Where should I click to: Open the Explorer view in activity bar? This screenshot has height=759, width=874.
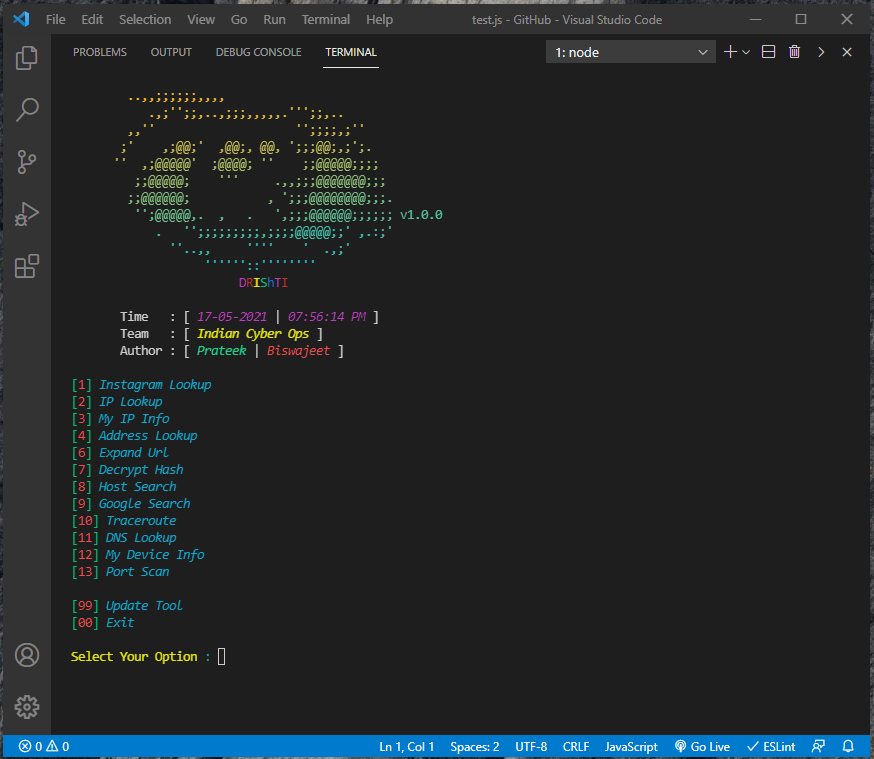(27, 58)
